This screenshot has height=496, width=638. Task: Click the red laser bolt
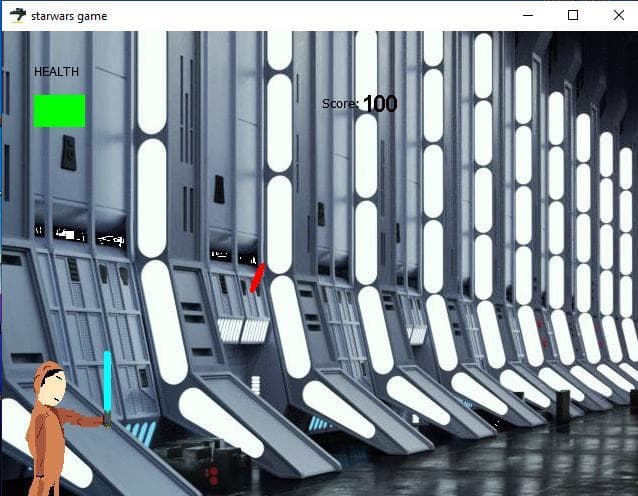coord(258,278)
